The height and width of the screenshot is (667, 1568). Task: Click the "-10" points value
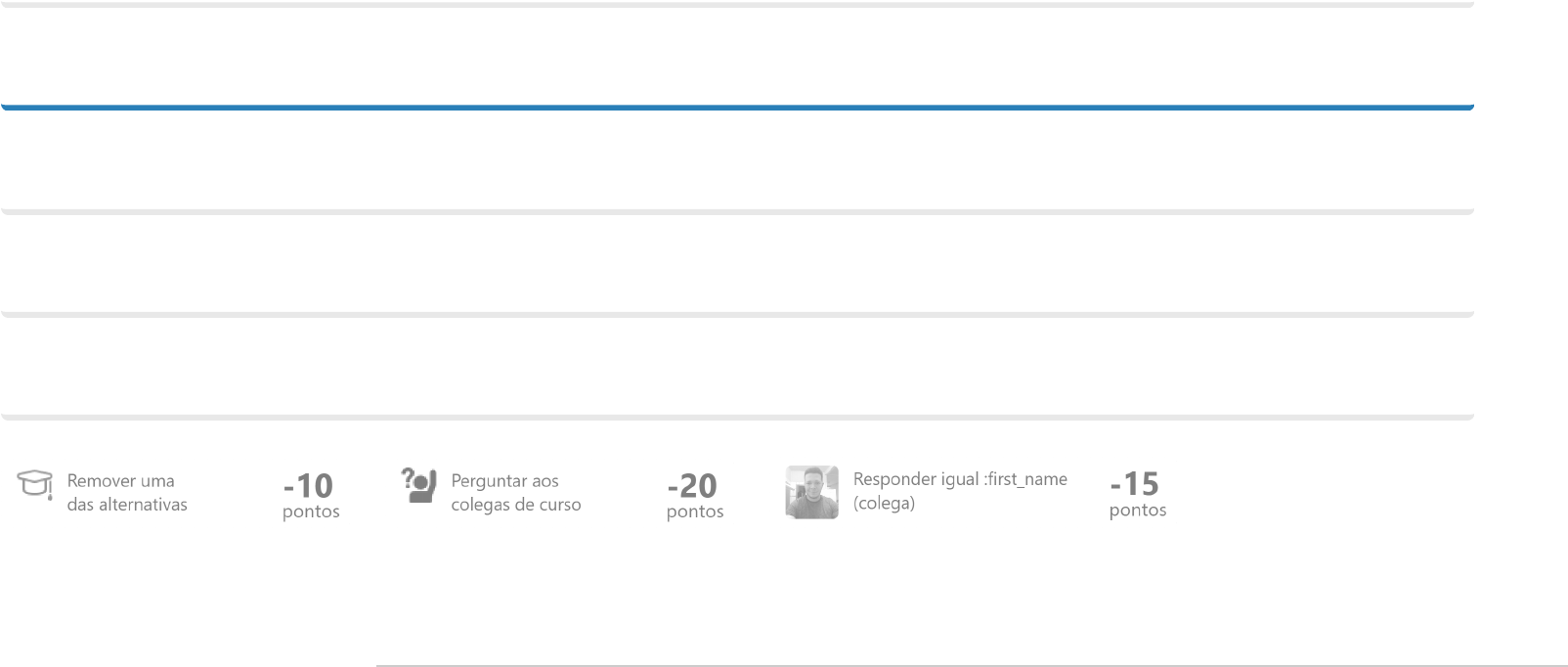tap(308, 485)
